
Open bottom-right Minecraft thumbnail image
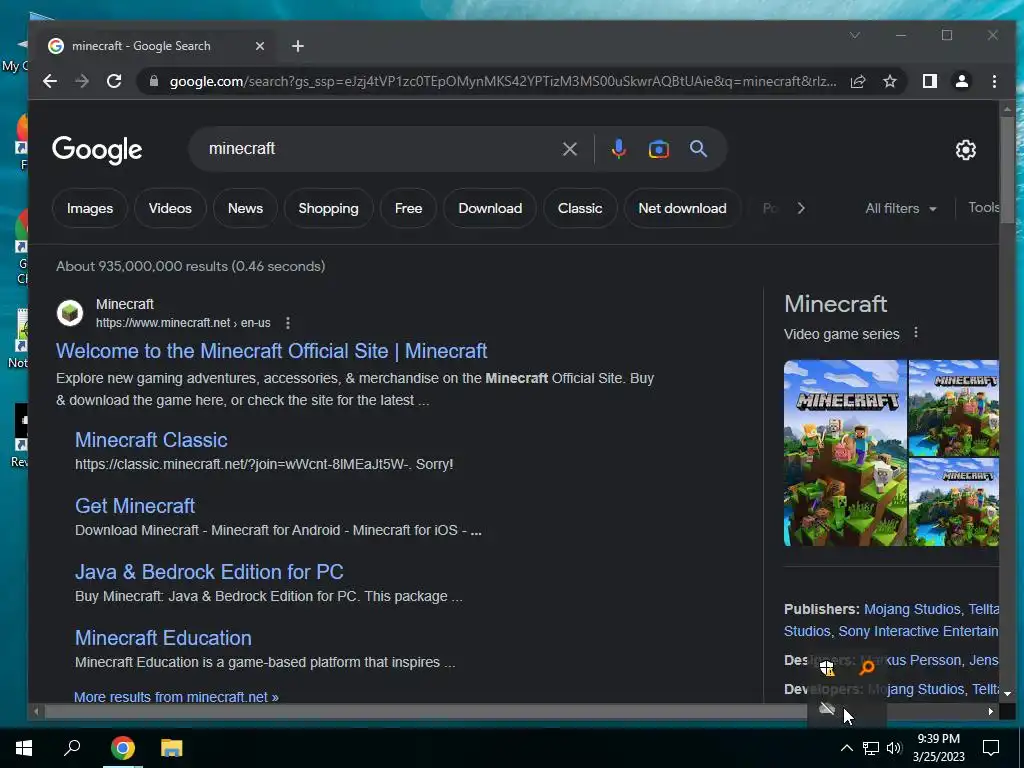(x=953, y=502)
